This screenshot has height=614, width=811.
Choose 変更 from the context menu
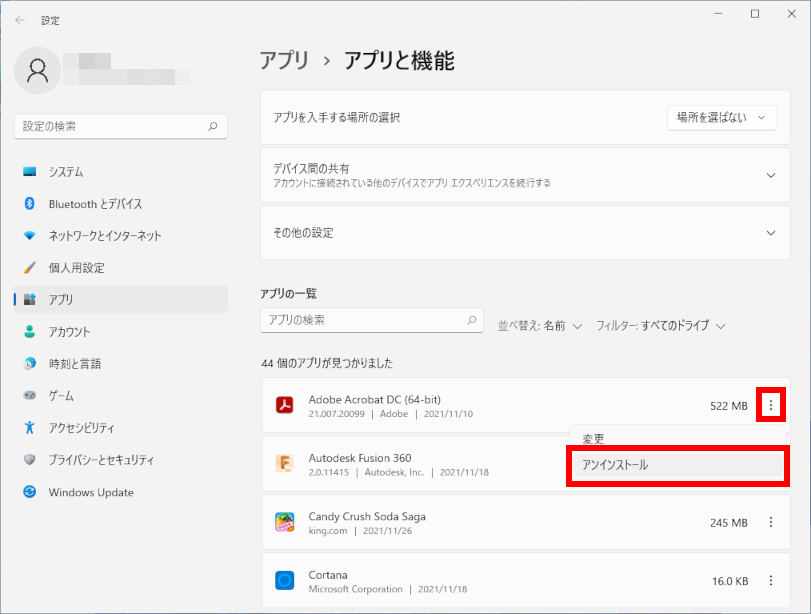pyautogui.click(x=594, y=438)
